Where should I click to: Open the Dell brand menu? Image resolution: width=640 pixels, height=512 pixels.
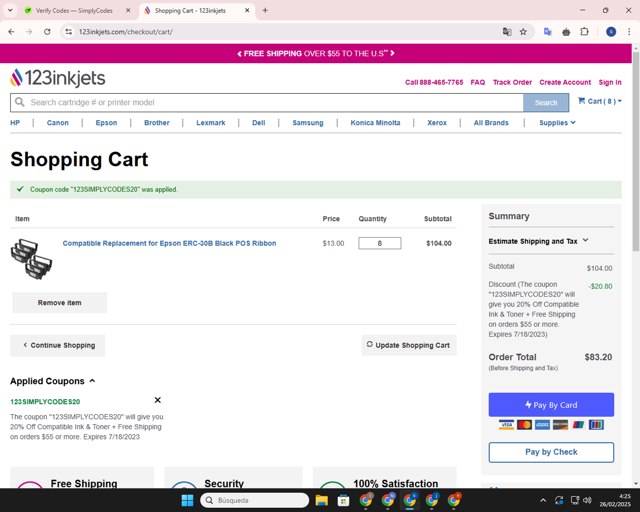coord(258,123)
